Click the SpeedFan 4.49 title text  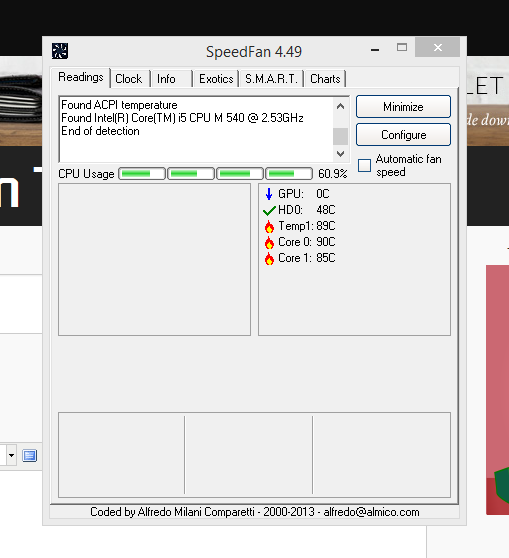(254, 52)
